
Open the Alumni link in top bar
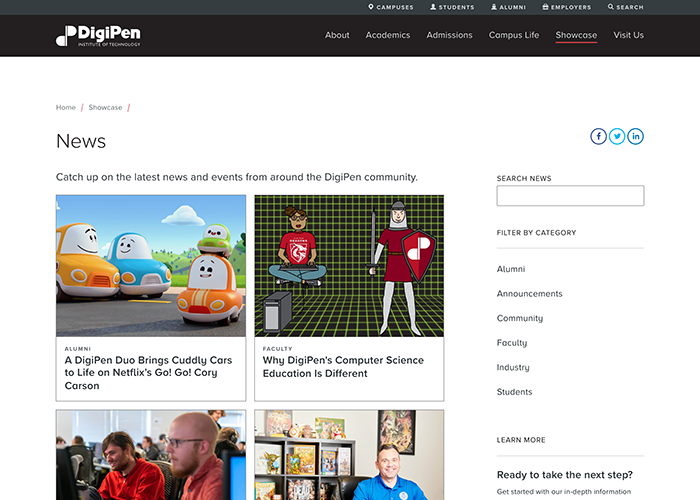tap(508, 7)
